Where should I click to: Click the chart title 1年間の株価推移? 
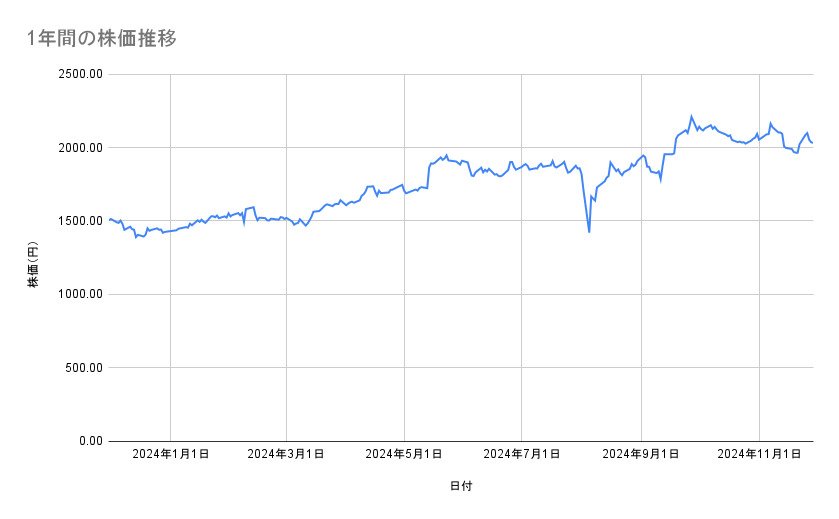[x=103, y=39]
